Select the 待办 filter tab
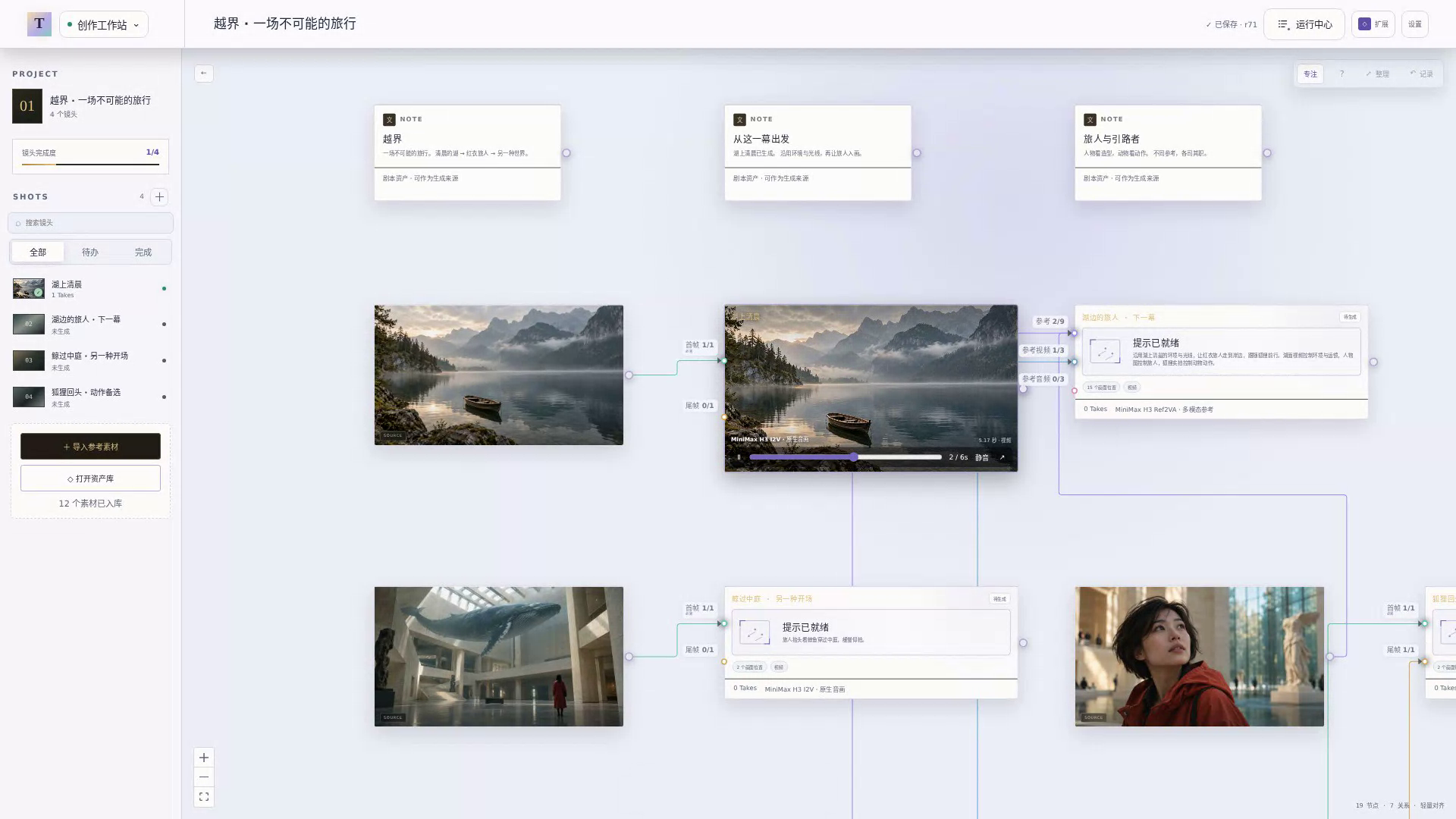This screenshot has height=819, width=1456. 90,253
